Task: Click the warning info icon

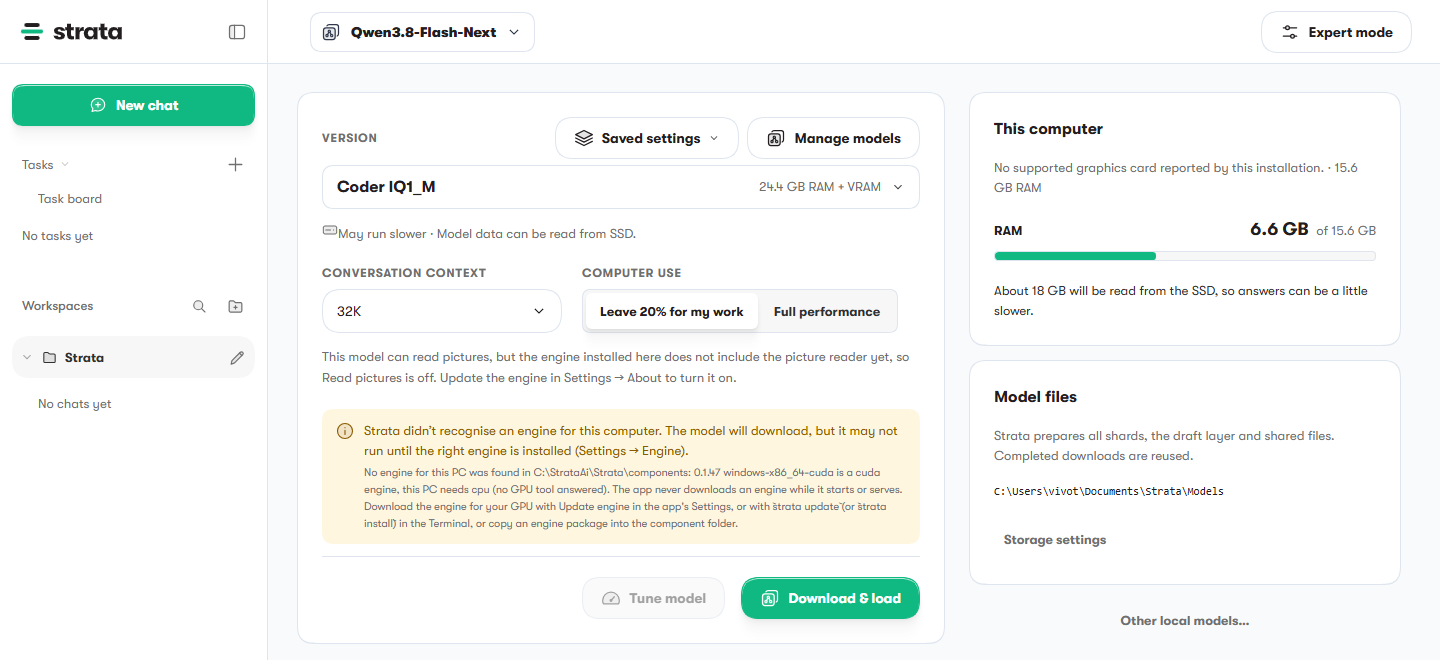Action: [345, 431]
